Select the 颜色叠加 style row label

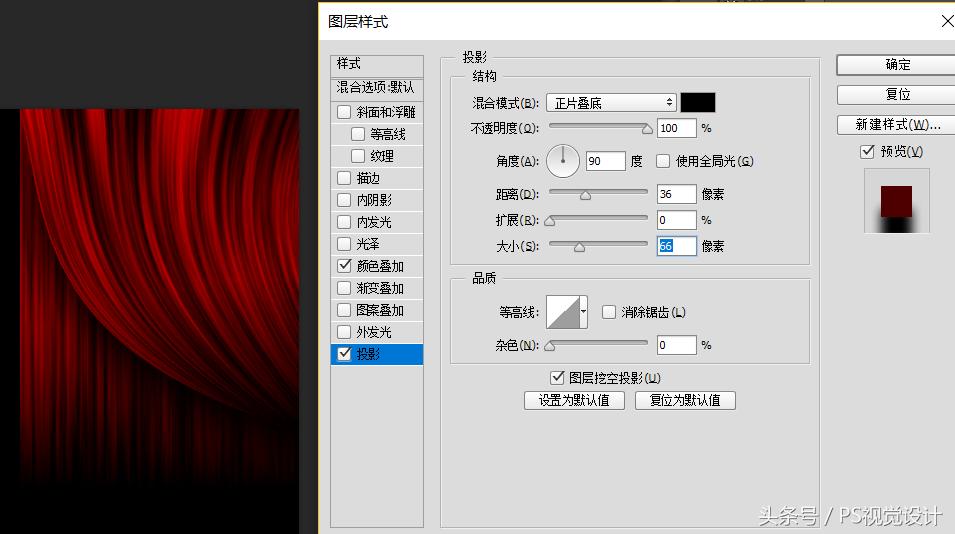pos(381,266)
